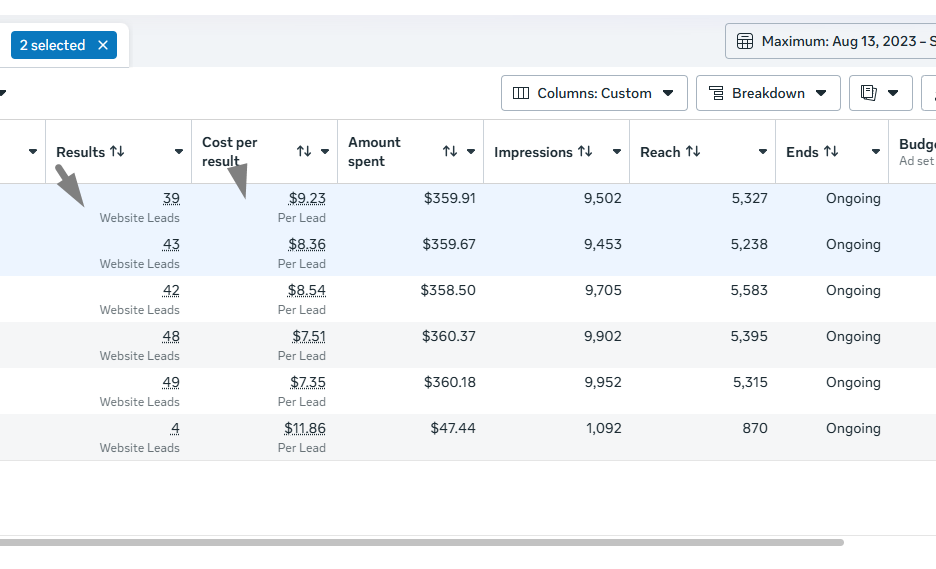Viewport: 936px width, 569px height.
Task: Expand the Results column options caret
Action: pos(178,152)
